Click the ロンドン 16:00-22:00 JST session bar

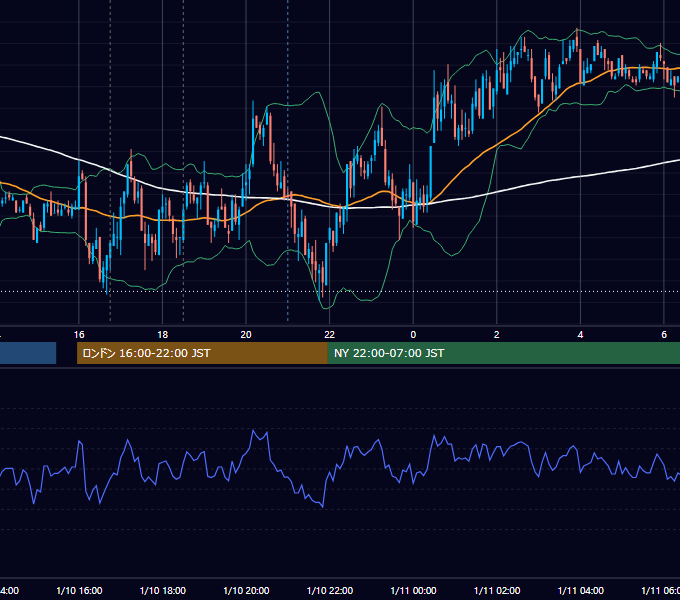pos(202,353)
